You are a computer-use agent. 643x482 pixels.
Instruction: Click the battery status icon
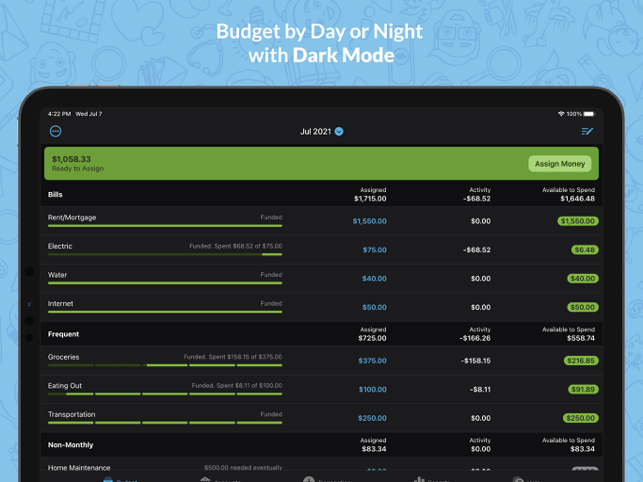pos(589,114)
